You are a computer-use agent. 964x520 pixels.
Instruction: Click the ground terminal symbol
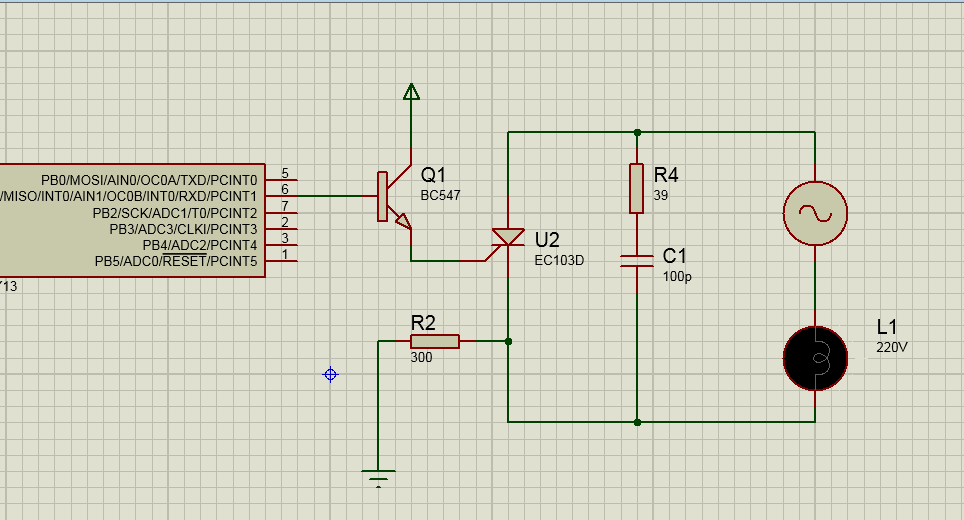pos(378,476)
